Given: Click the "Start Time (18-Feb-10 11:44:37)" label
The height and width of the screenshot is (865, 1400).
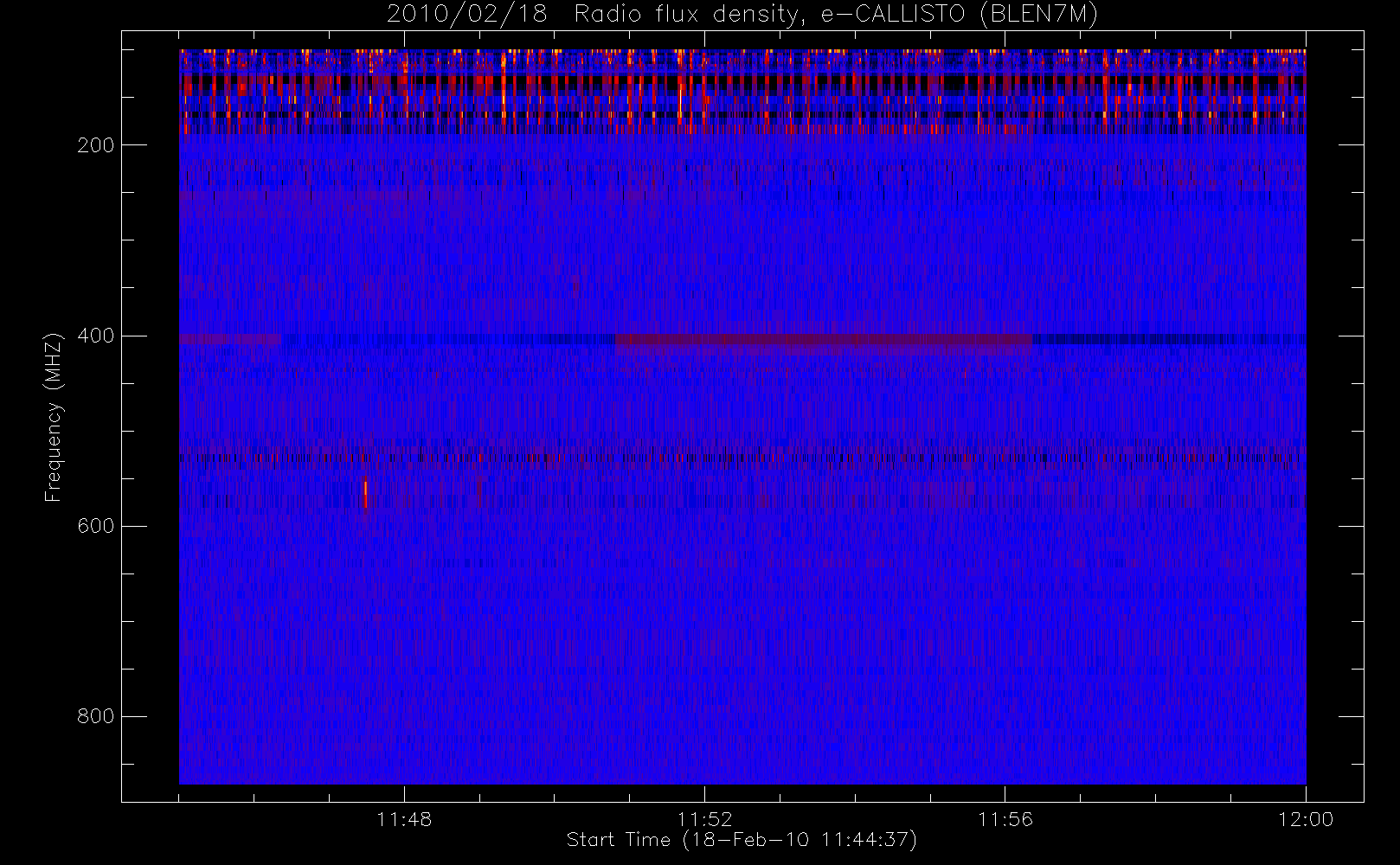Looking at the screenshot, I should [742, 840].
